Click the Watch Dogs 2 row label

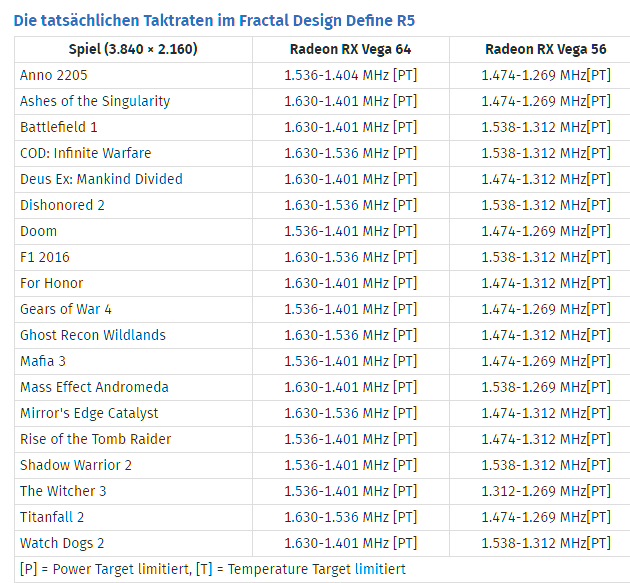pyautogui.click(x=62, y=543)
